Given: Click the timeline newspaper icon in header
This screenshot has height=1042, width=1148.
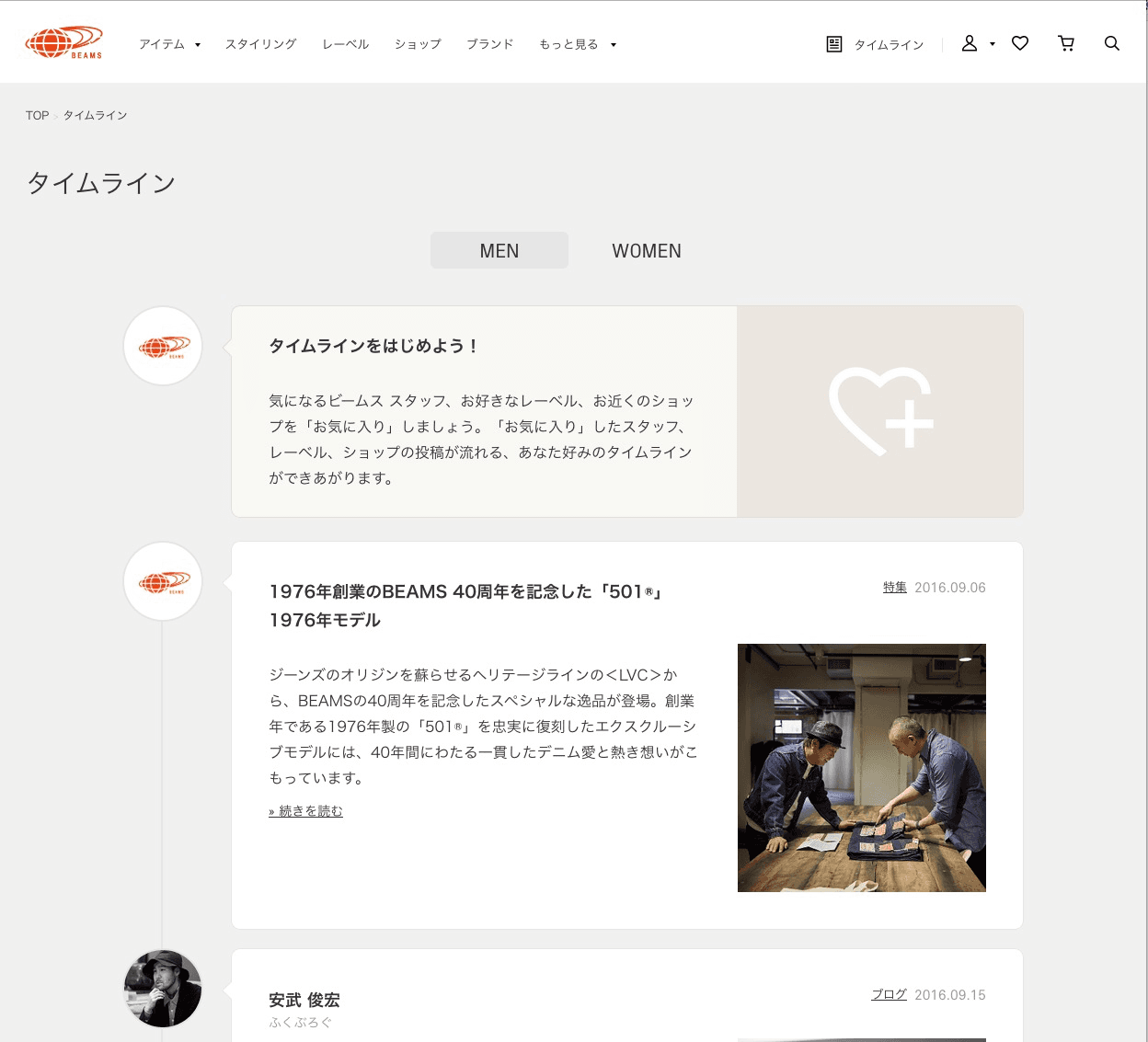Looking at the screenshot, I should click(834, 44).
